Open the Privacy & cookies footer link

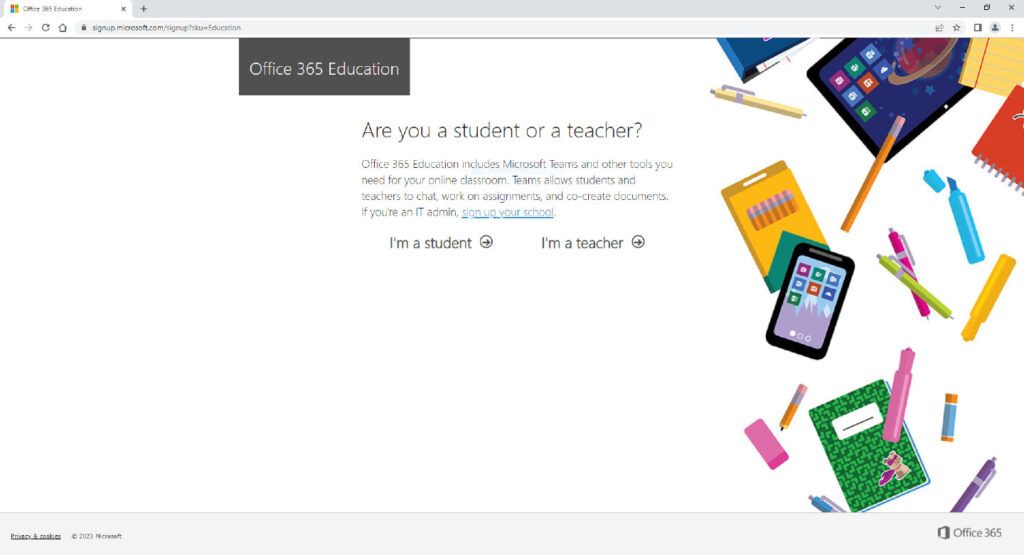[35, 536]
